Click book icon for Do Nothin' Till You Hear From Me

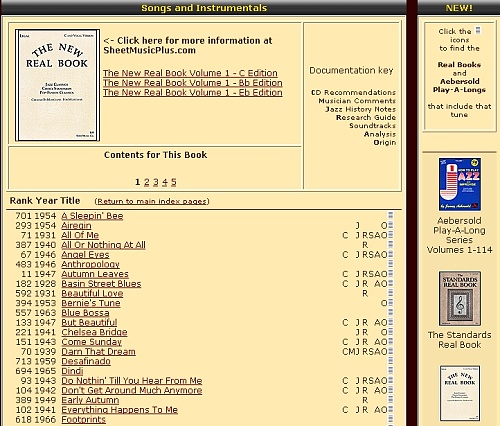391,380
